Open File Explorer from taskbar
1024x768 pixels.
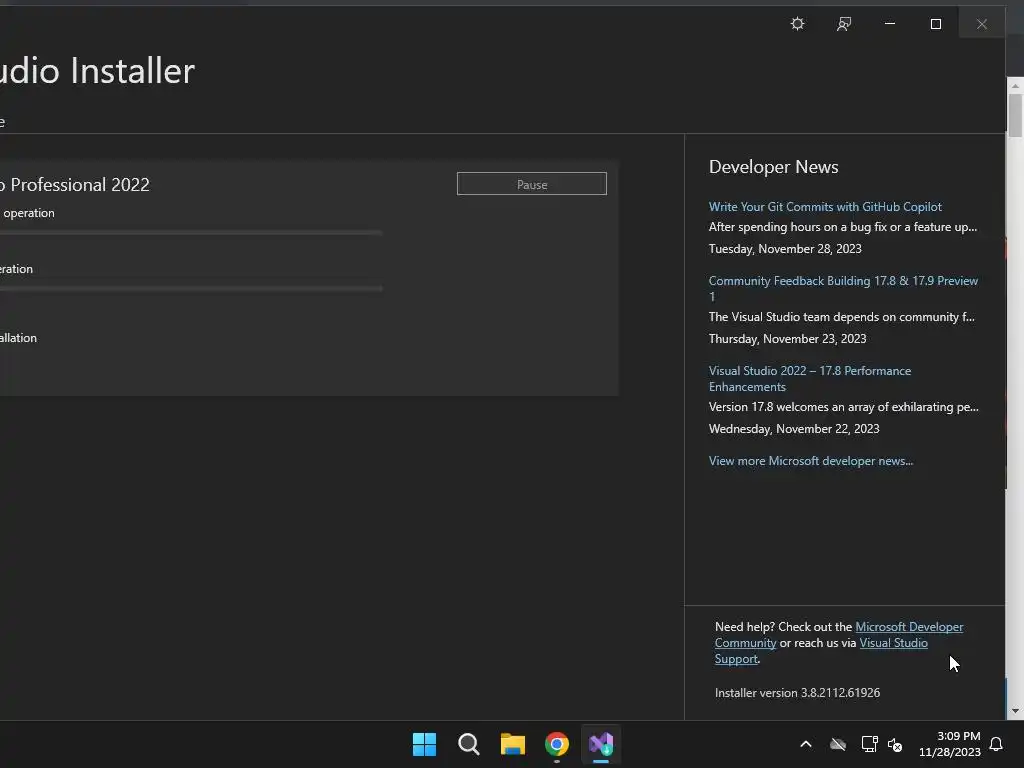point(513,744)
